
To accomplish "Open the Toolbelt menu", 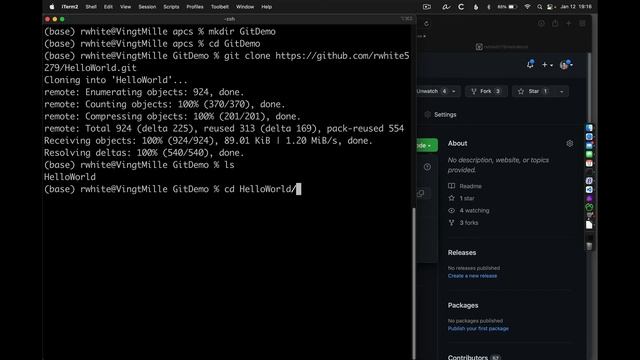I will 220,7.
